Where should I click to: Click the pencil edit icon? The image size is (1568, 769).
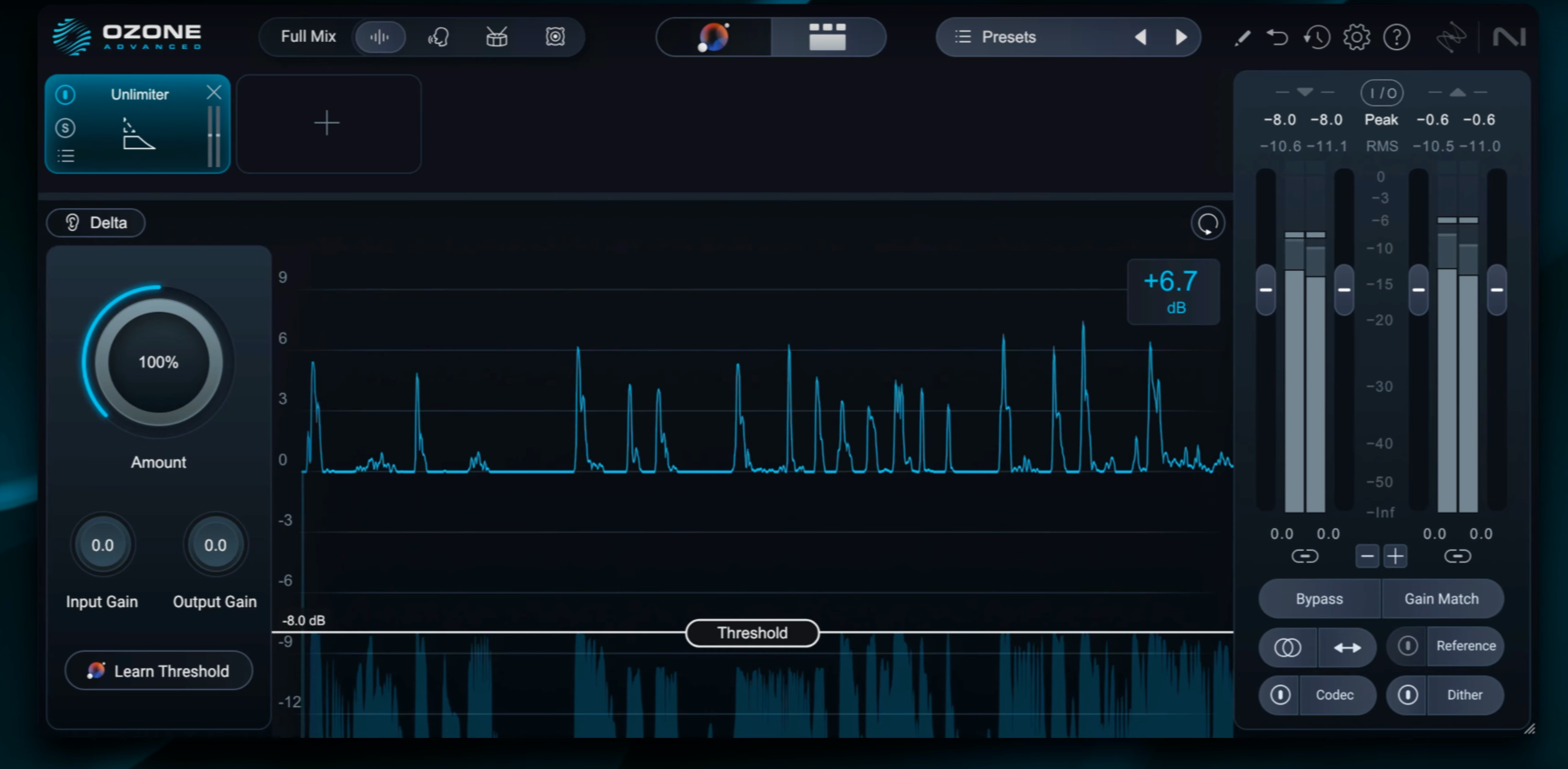pyautogui.click(x=1242, y=37)
